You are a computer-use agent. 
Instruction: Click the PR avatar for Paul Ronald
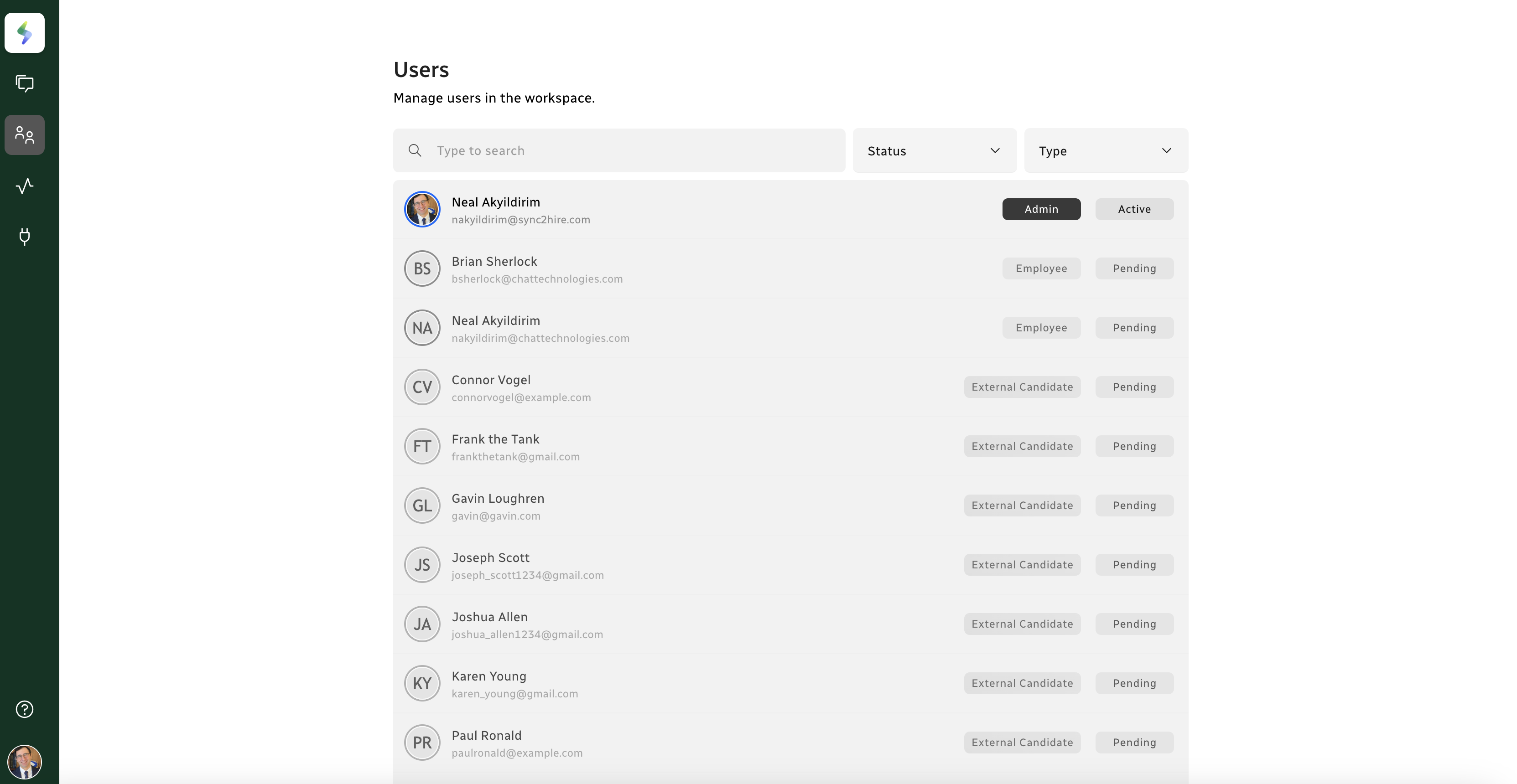point(422,742)
